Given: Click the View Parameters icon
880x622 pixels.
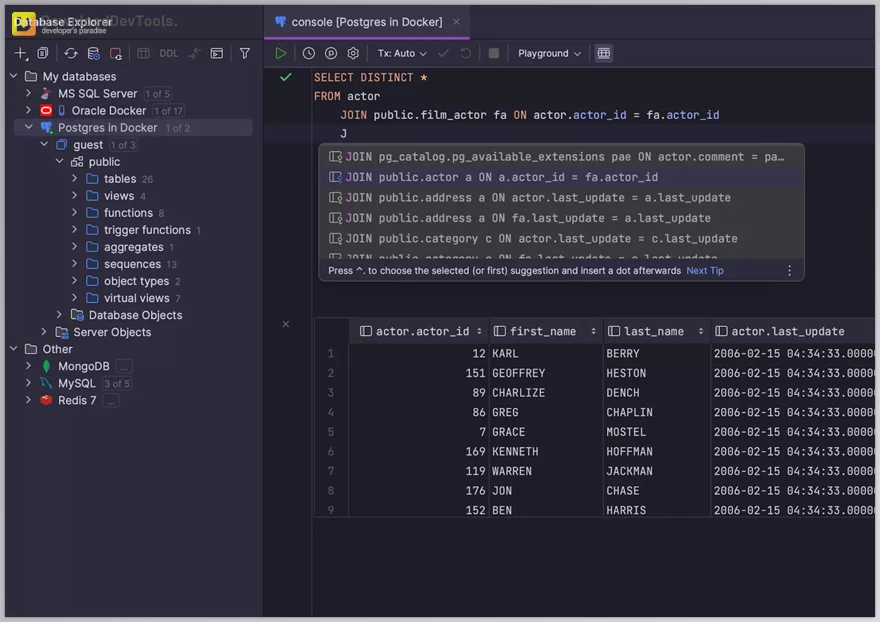Looking at the screenshot, I should point(331,53).
